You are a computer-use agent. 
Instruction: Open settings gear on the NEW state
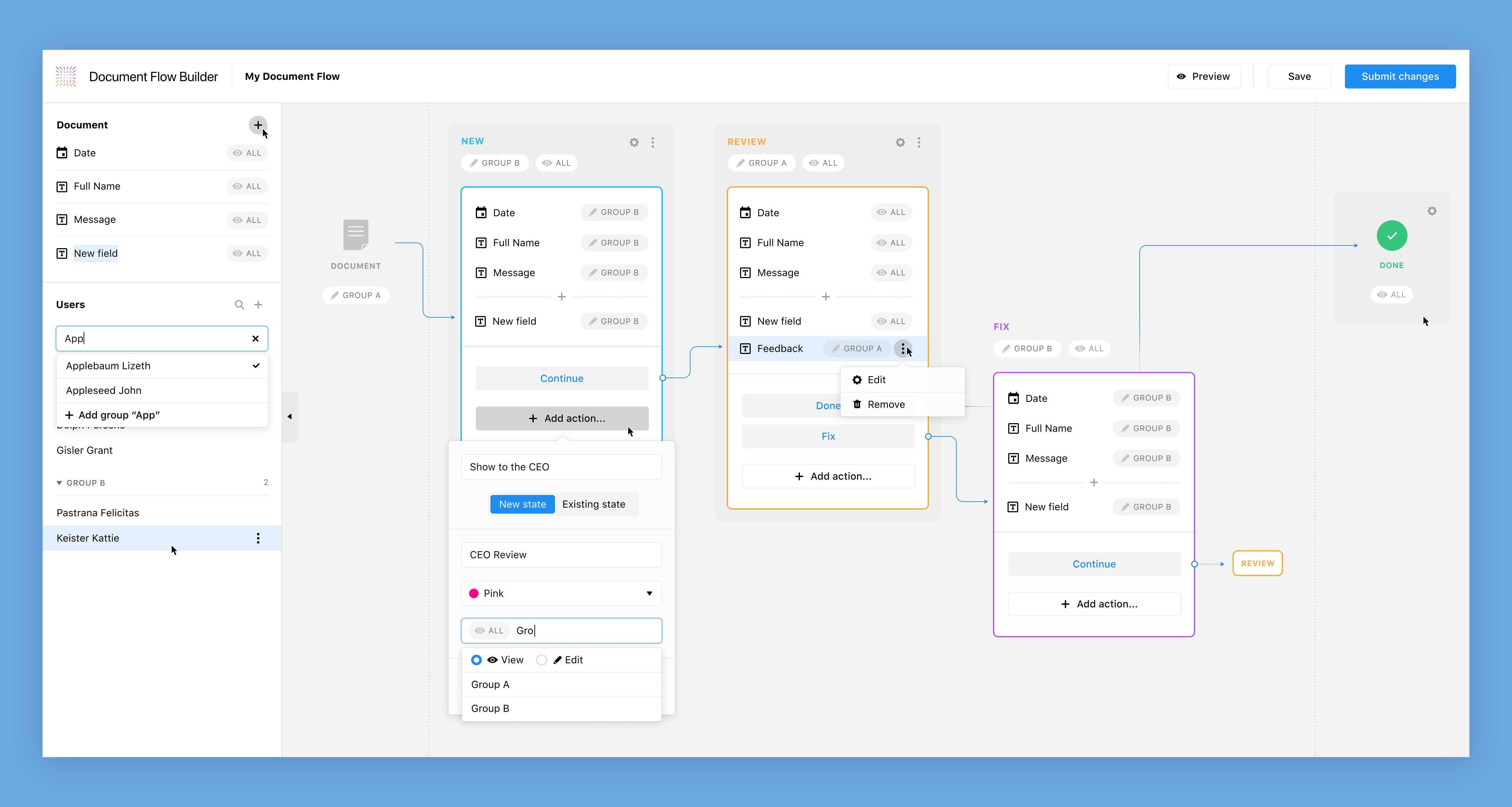point(634,142)
